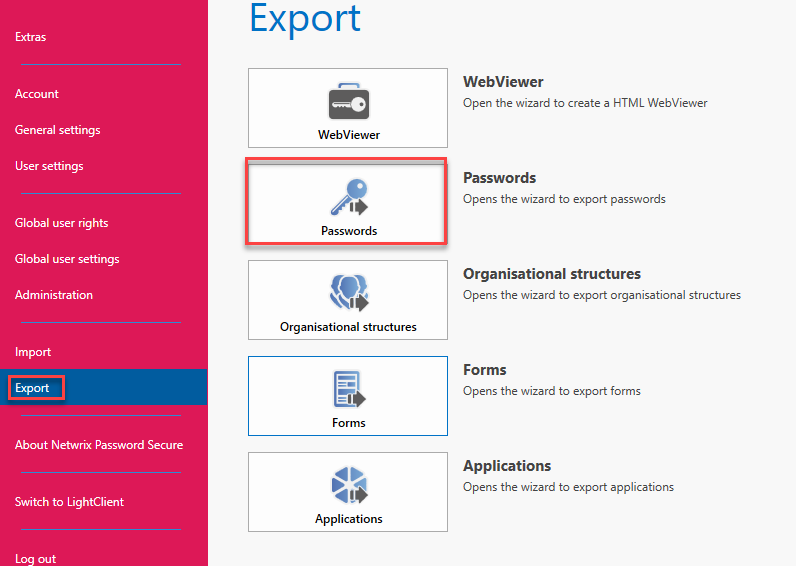
Task: Click the Organisational structures people icon
Action: (349, 292)
